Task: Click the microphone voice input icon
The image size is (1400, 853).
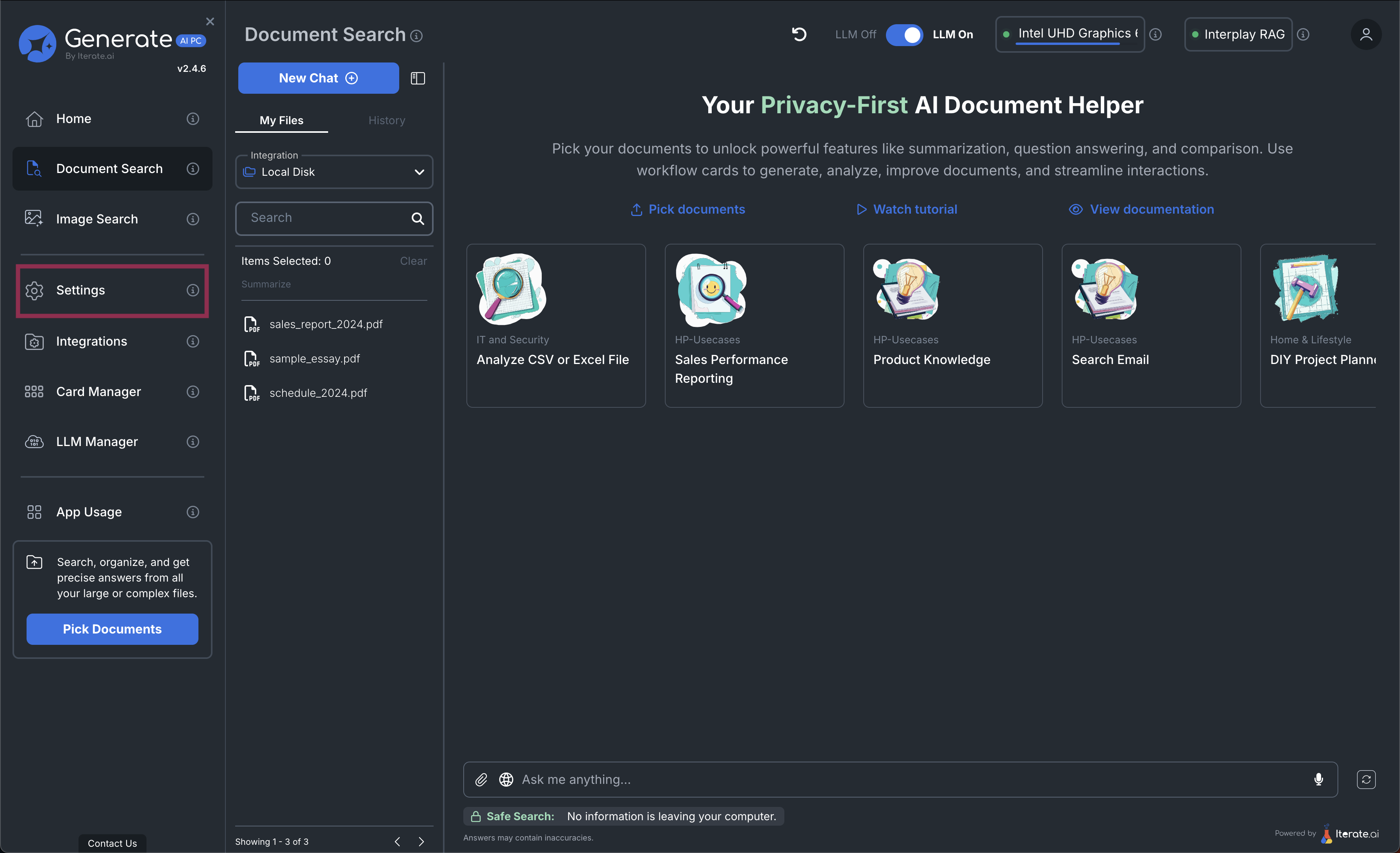Action: 1318,780
